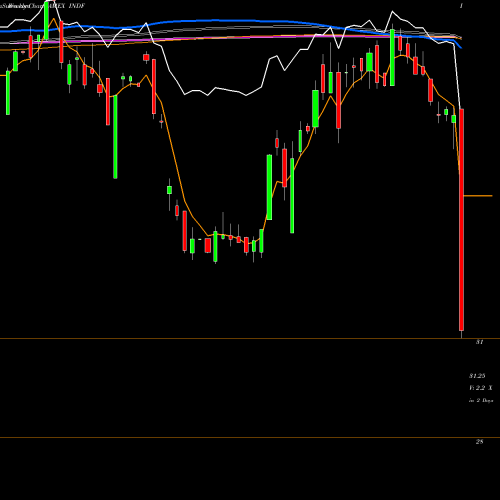Click the 28 price axis label

(x=479, y=442)
